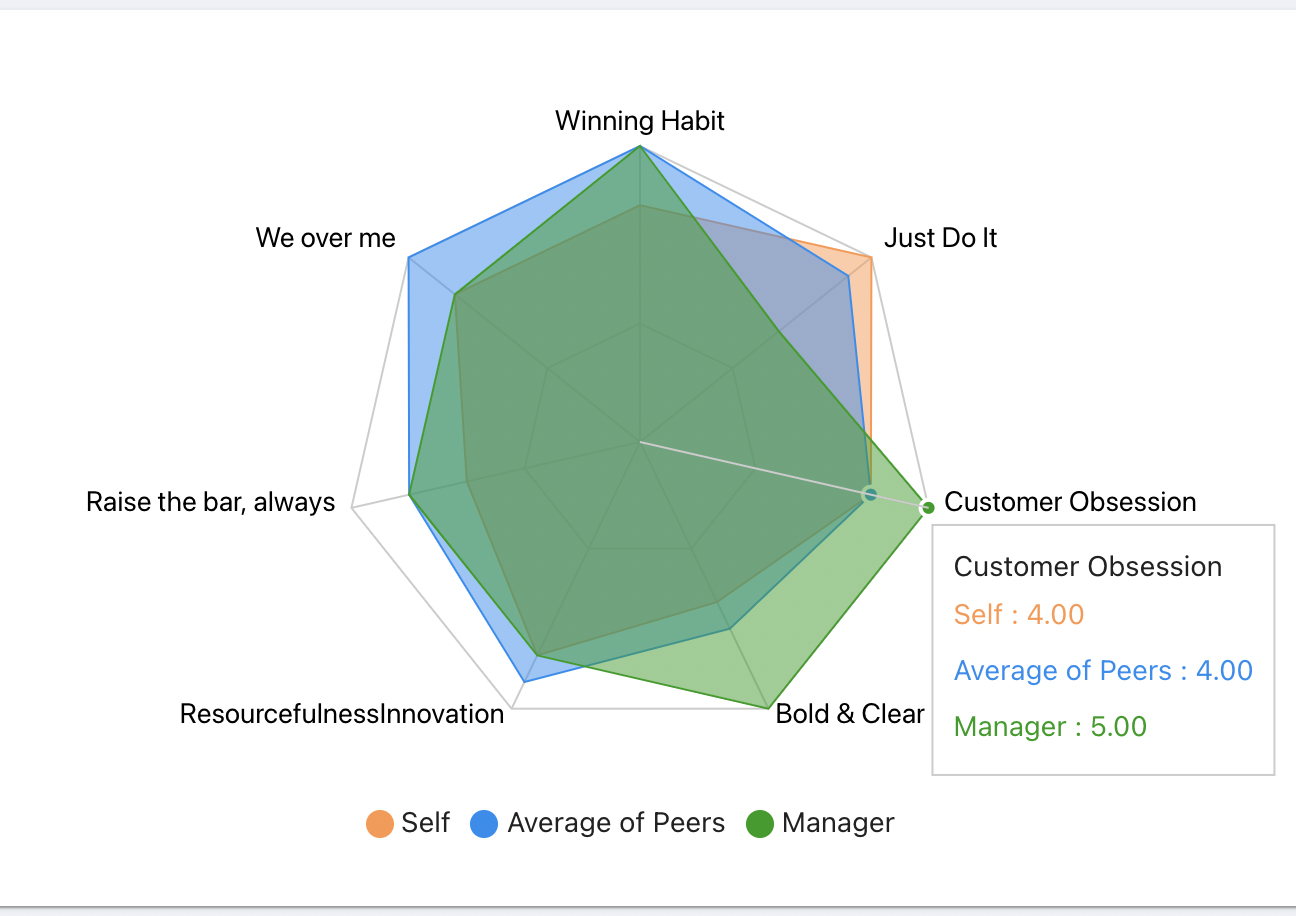This screenshot has height=916, width=1296.
Task: Click Average of Peers : 4.00 in tooltip
Action: point(1103,671)
